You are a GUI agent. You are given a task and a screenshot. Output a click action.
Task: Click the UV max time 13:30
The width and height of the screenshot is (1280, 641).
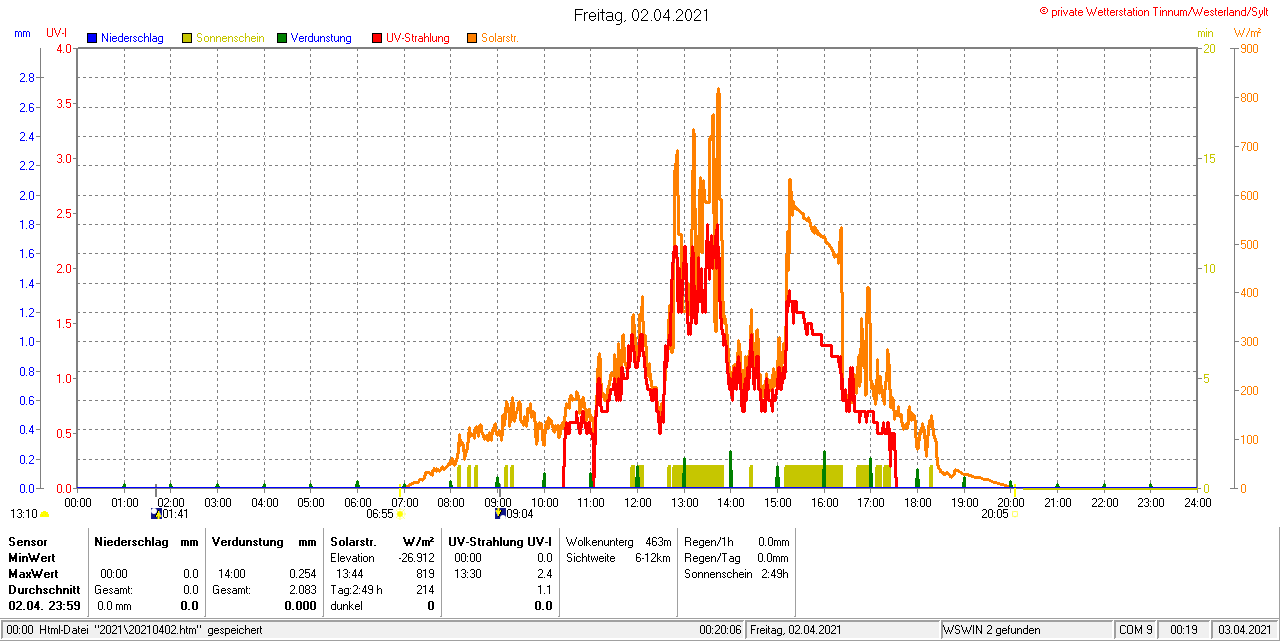click(x=468, y=574)
